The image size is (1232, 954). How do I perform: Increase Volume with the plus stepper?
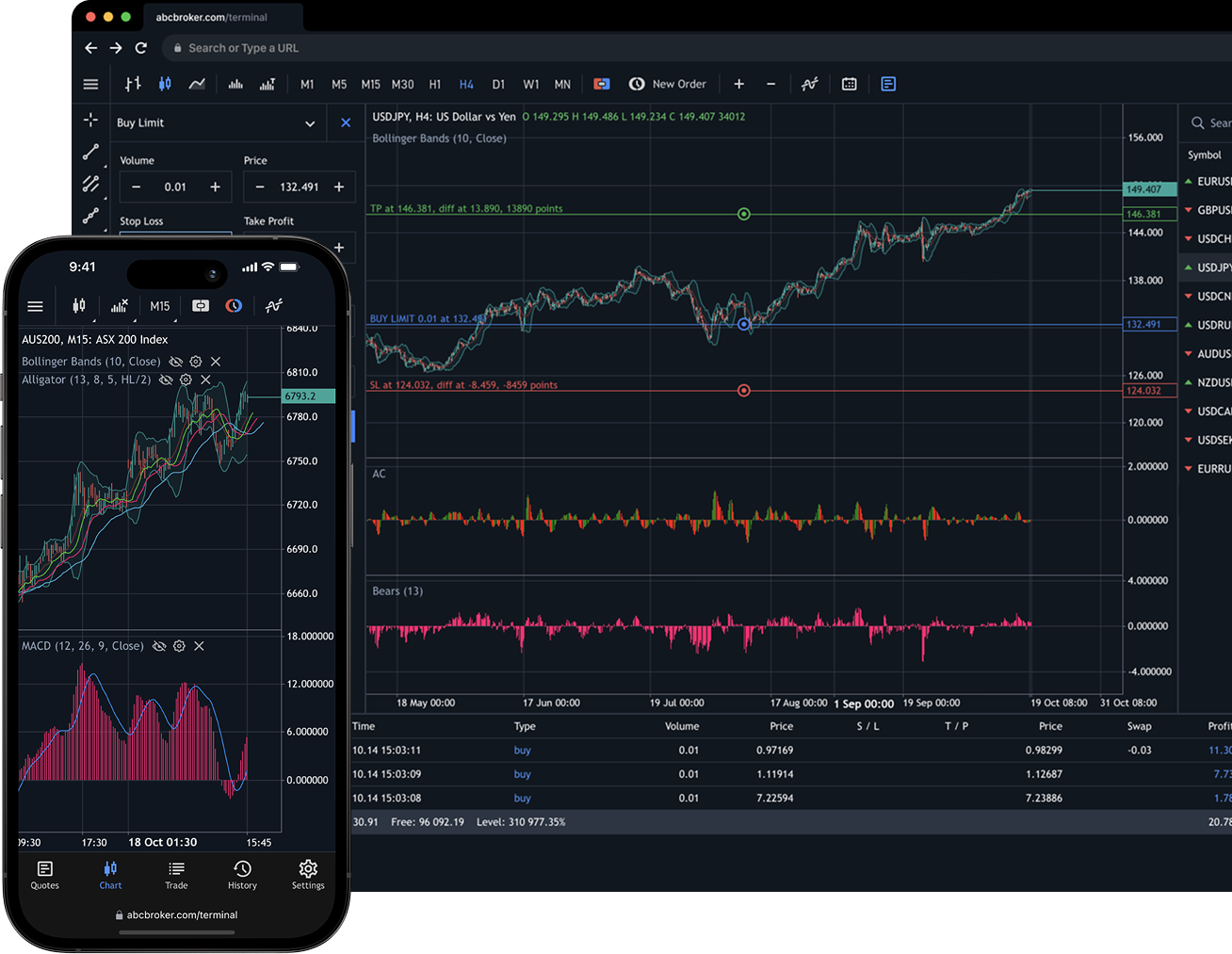(x=215, y=187)
